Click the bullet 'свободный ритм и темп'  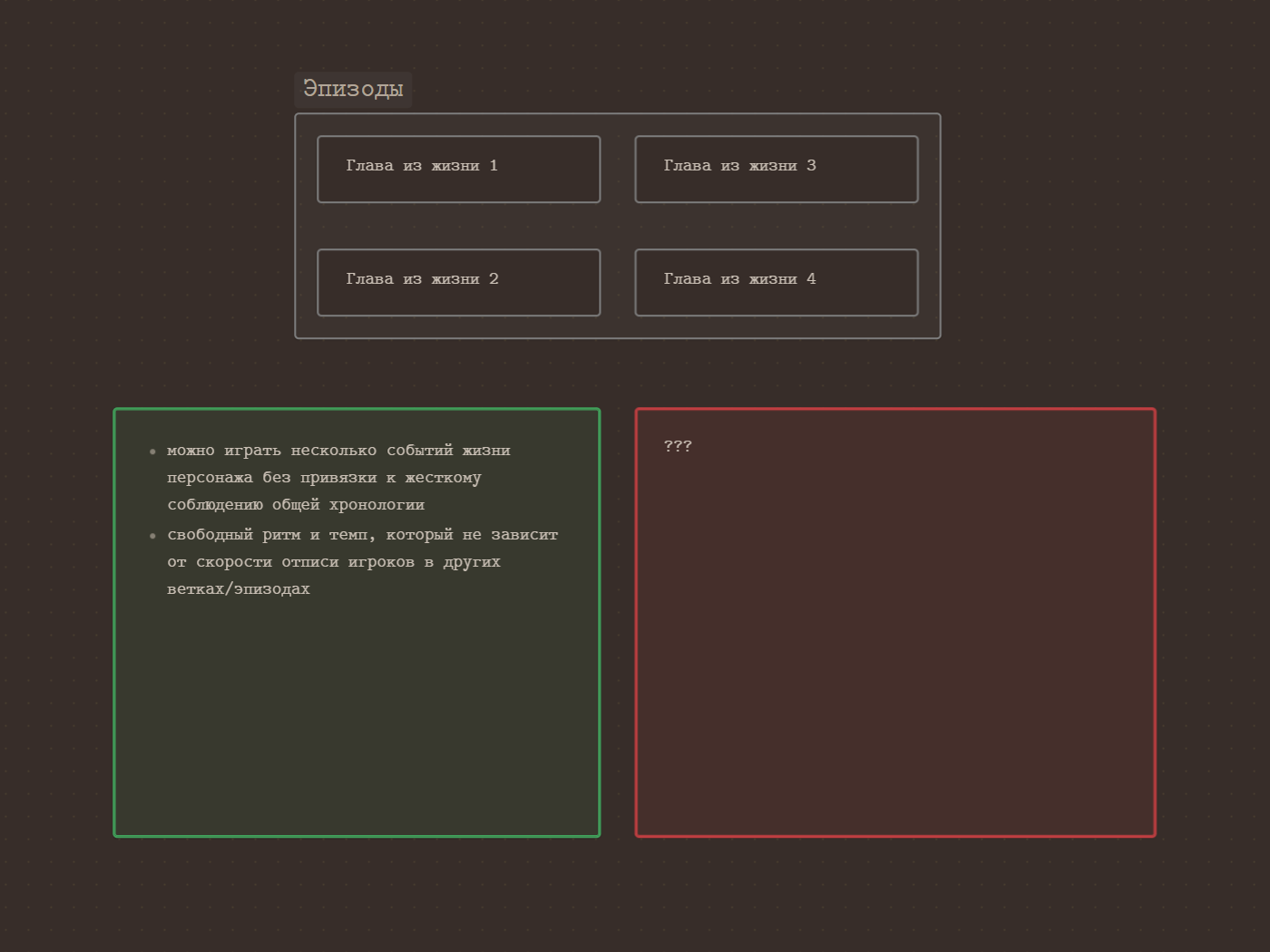pos(363,562)
